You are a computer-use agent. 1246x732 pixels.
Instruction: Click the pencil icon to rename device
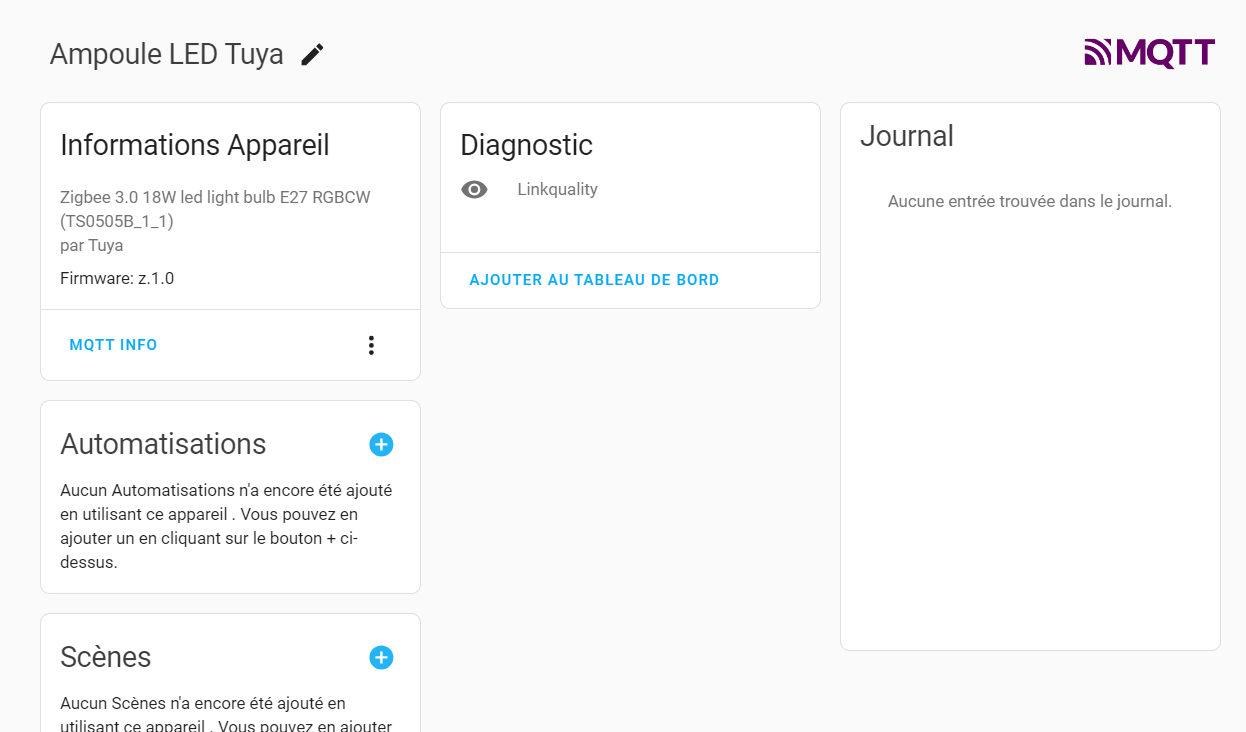click(313, 54)
